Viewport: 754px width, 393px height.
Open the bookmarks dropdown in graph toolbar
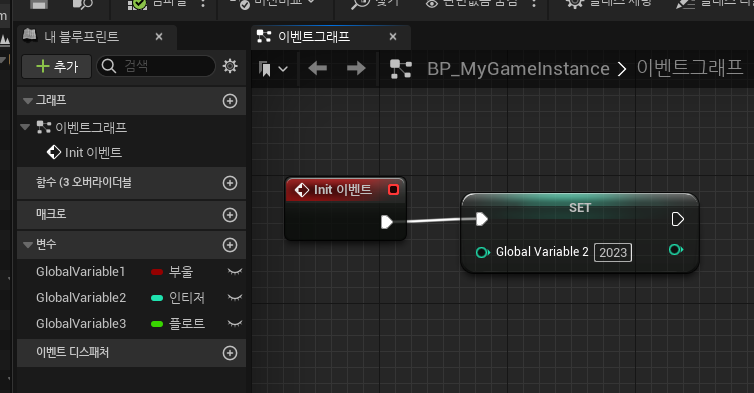[273, 69]
